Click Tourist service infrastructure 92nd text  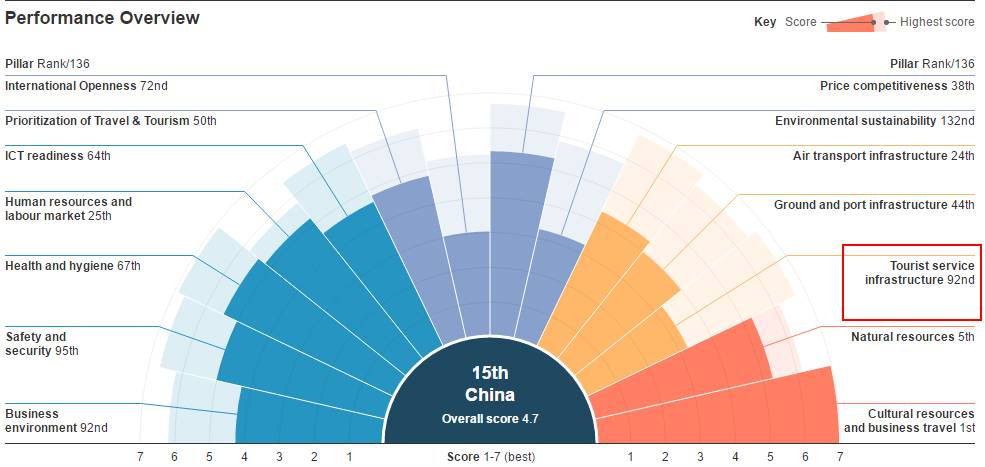[x=920, y=273]
